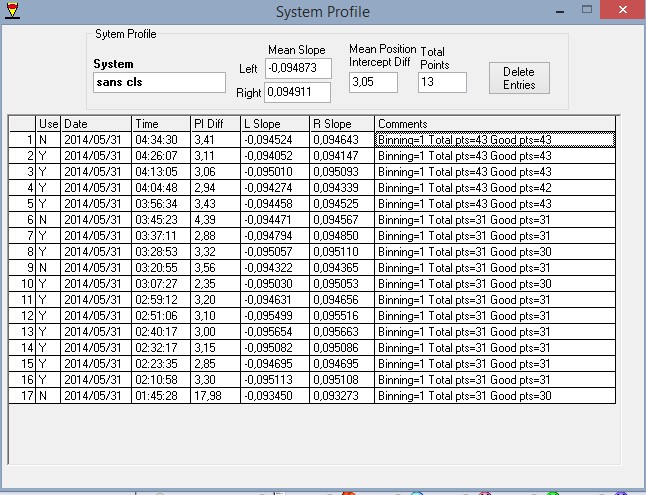This screenshot has width=646, height=495.
Task: Click the Total Points field
Action: click(x=442, y=82)
